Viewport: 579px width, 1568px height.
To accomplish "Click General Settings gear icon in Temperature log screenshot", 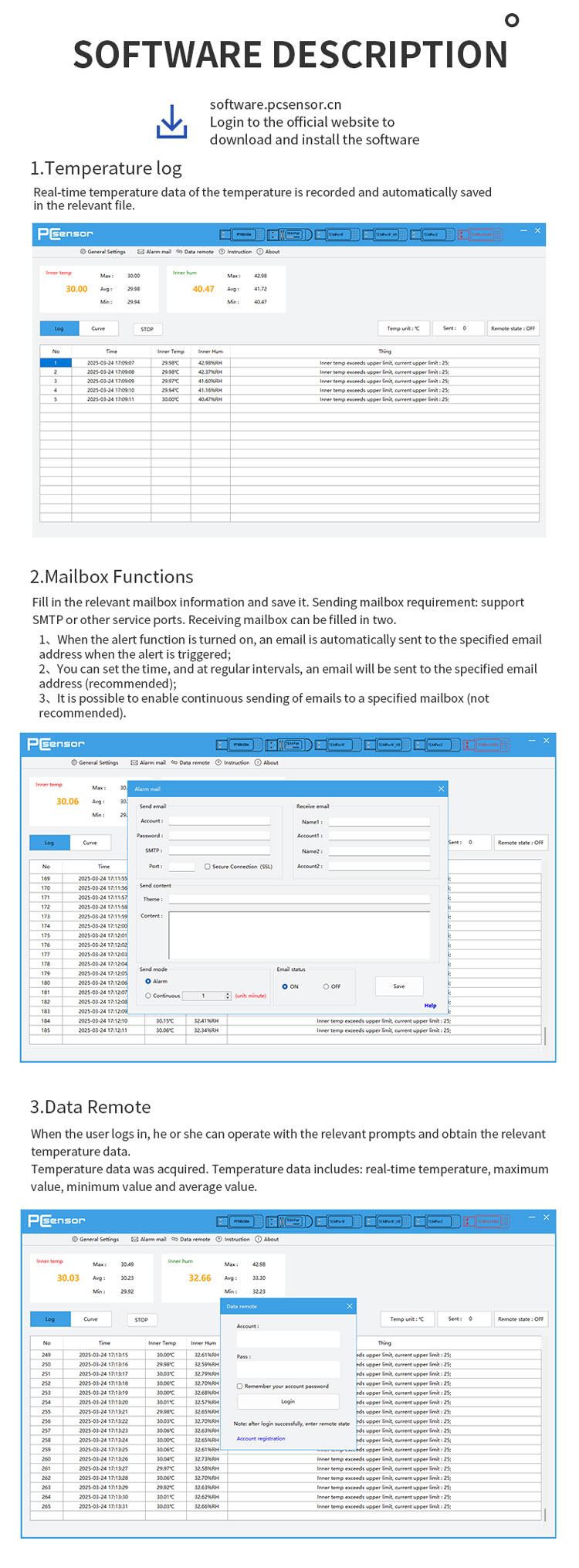I will pos(83,252).
